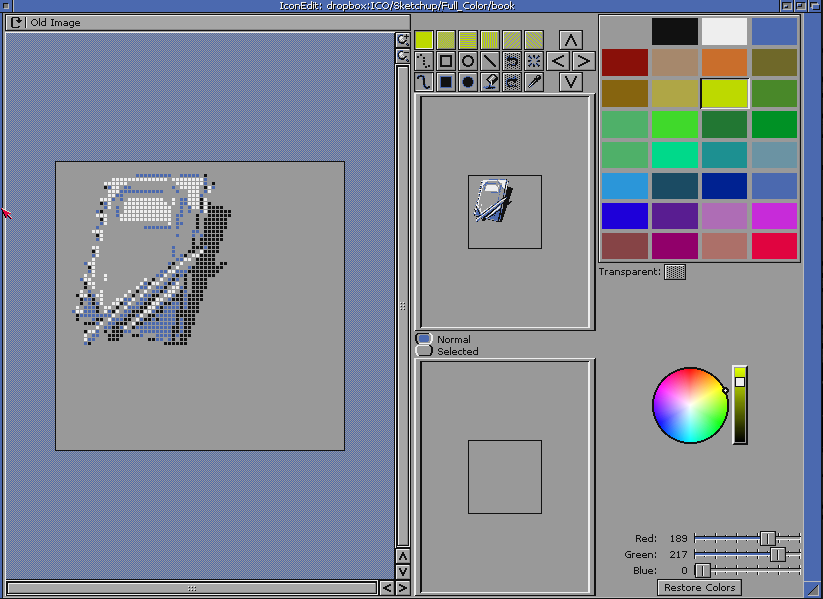Select the eyedropper color picker tool
Viewport: 823px width, 599px height.
[x=534, y=82]
